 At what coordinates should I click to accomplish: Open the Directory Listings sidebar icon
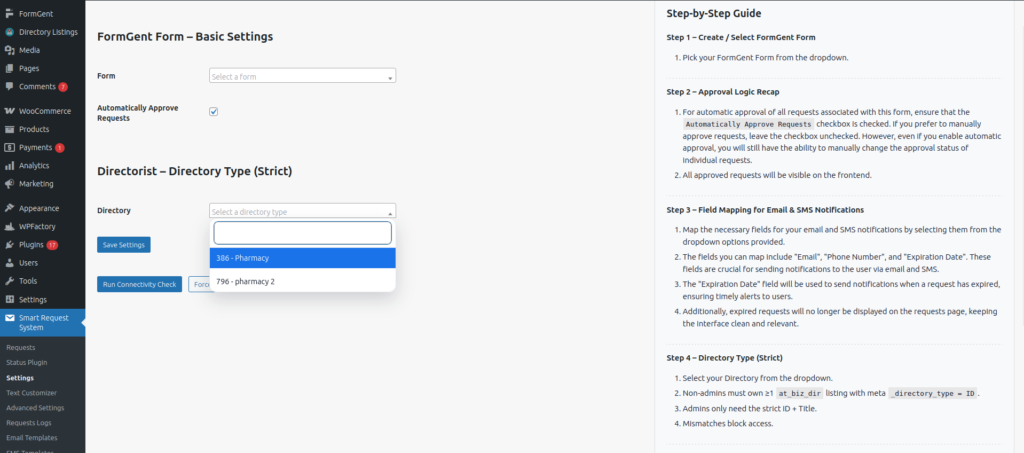click(x=9, y=32)
